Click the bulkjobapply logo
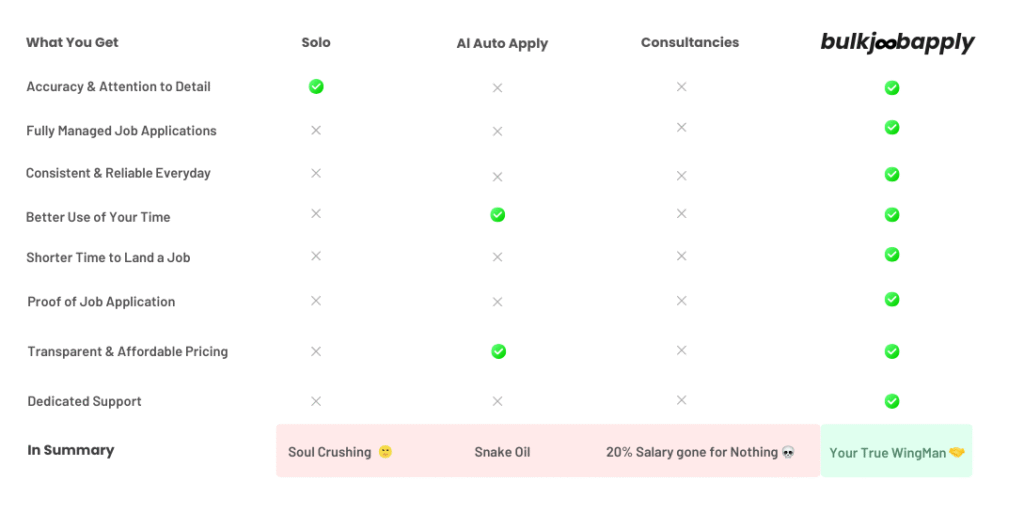Viewport: 1024px width, 513px height. click(x=897, y=42)
